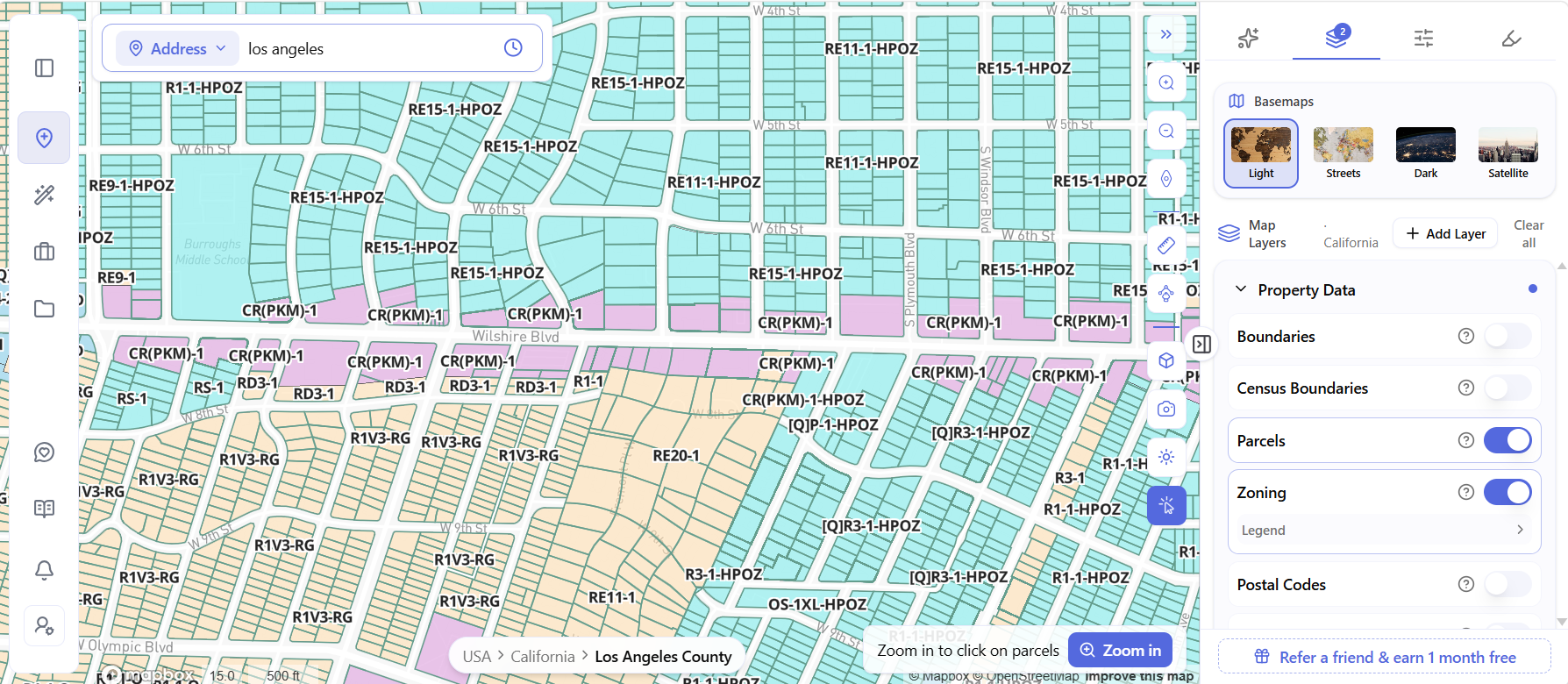Open the notifications bell

tap(44, 570)
